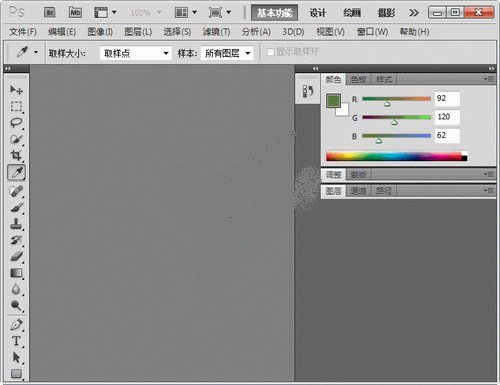Screen dimensions: 500x385
Task: Click the 基本功能 workspace button
Action: point(274,13)
